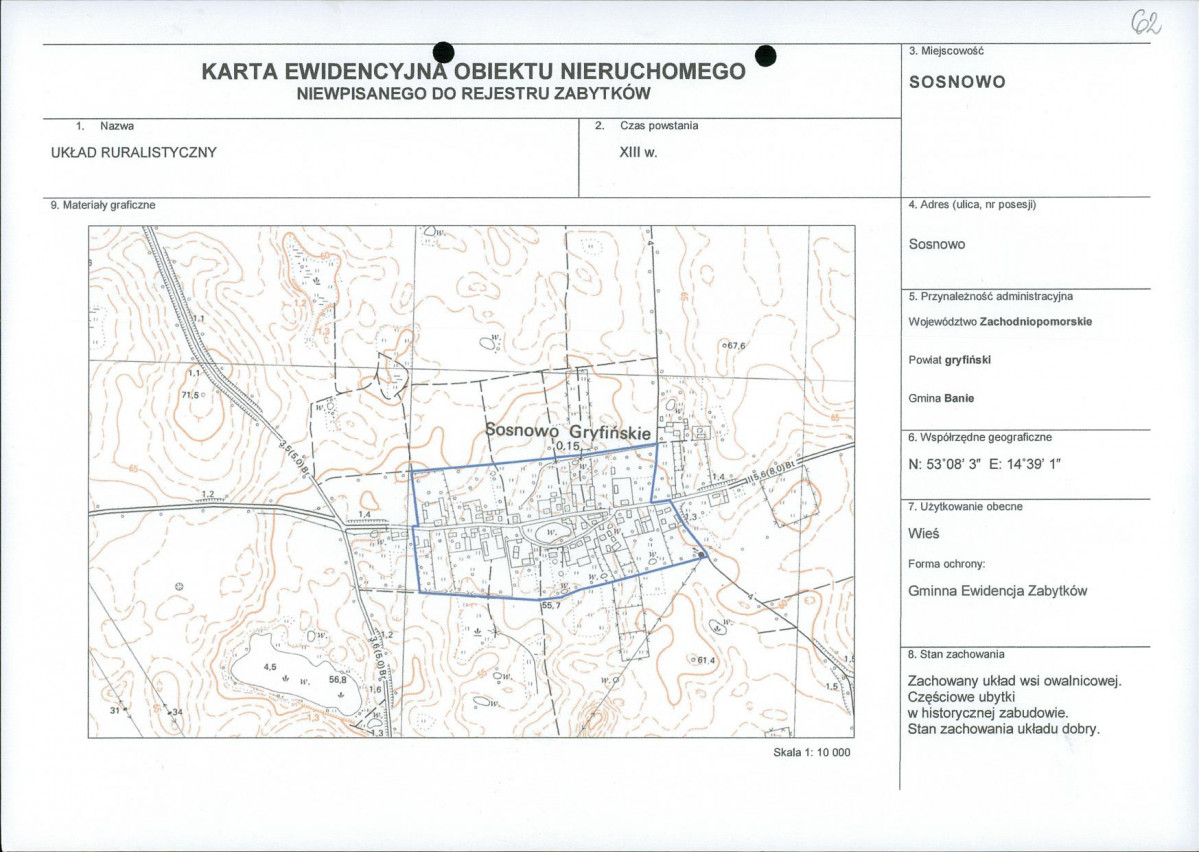Click the line 'Częściowe ubytki'
This screenshot has width=1199, height=852.
point(961,698)
